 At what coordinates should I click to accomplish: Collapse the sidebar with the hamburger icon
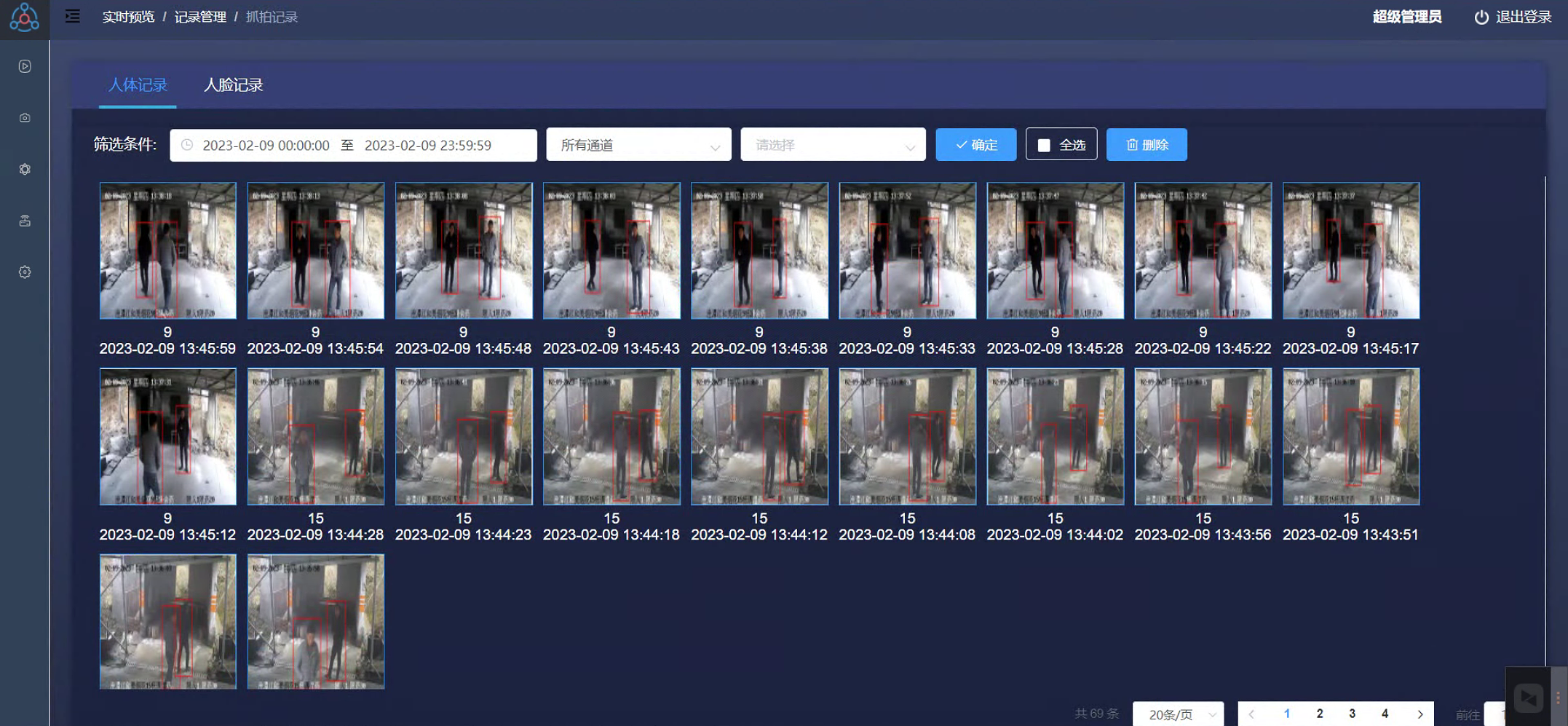[x=73, y=16]
